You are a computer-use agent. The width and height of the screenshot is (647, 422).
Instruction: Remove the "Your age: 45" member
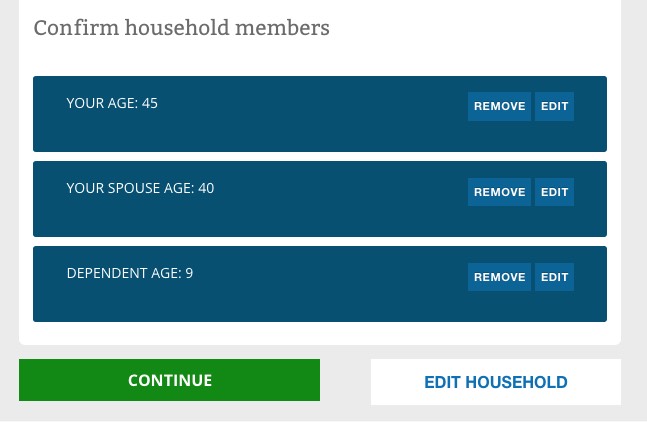[x=499, y=106]
